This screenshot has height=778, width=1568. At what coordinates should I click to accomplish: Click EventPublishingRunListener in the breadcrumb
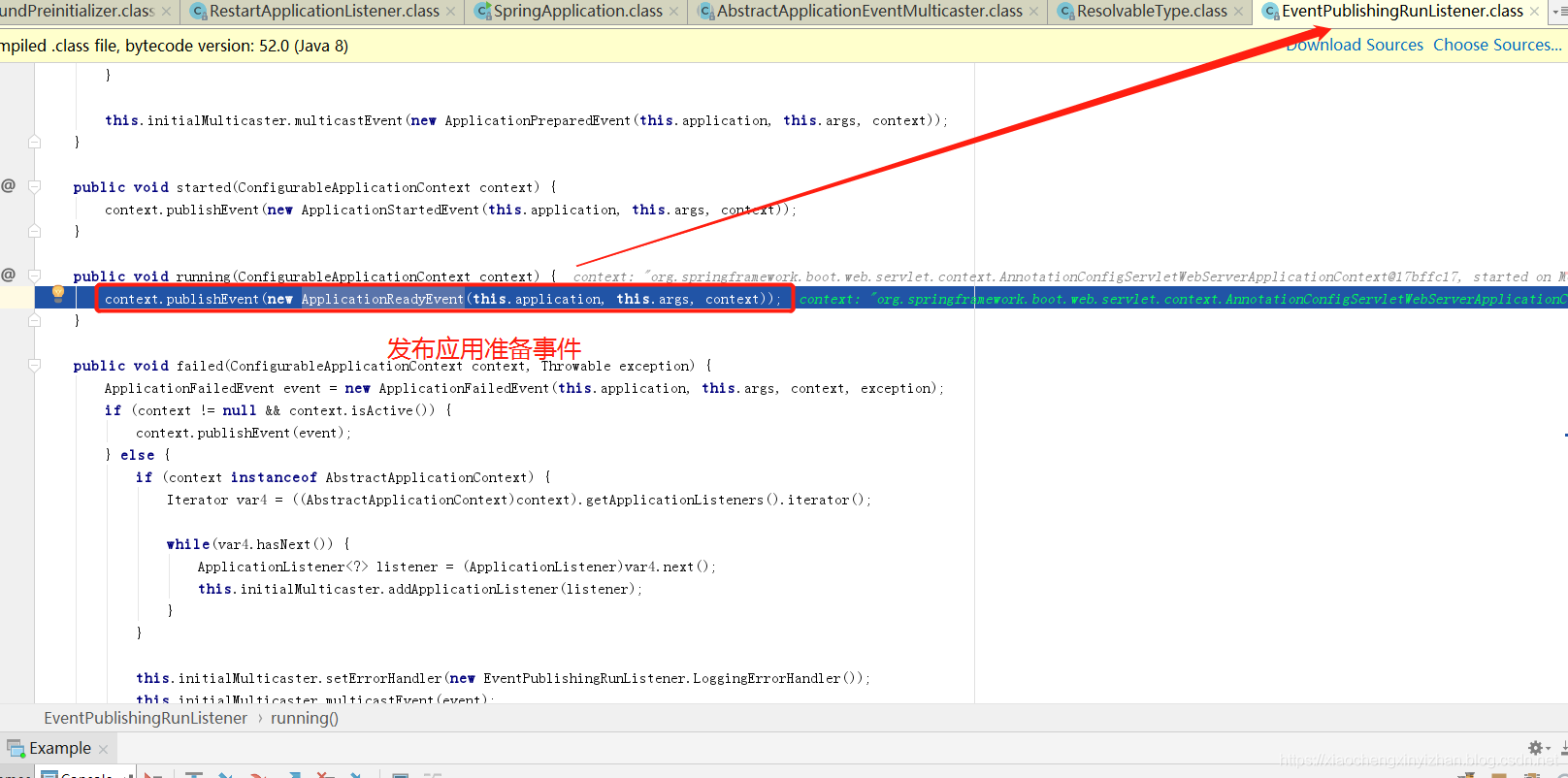[146, 718]
